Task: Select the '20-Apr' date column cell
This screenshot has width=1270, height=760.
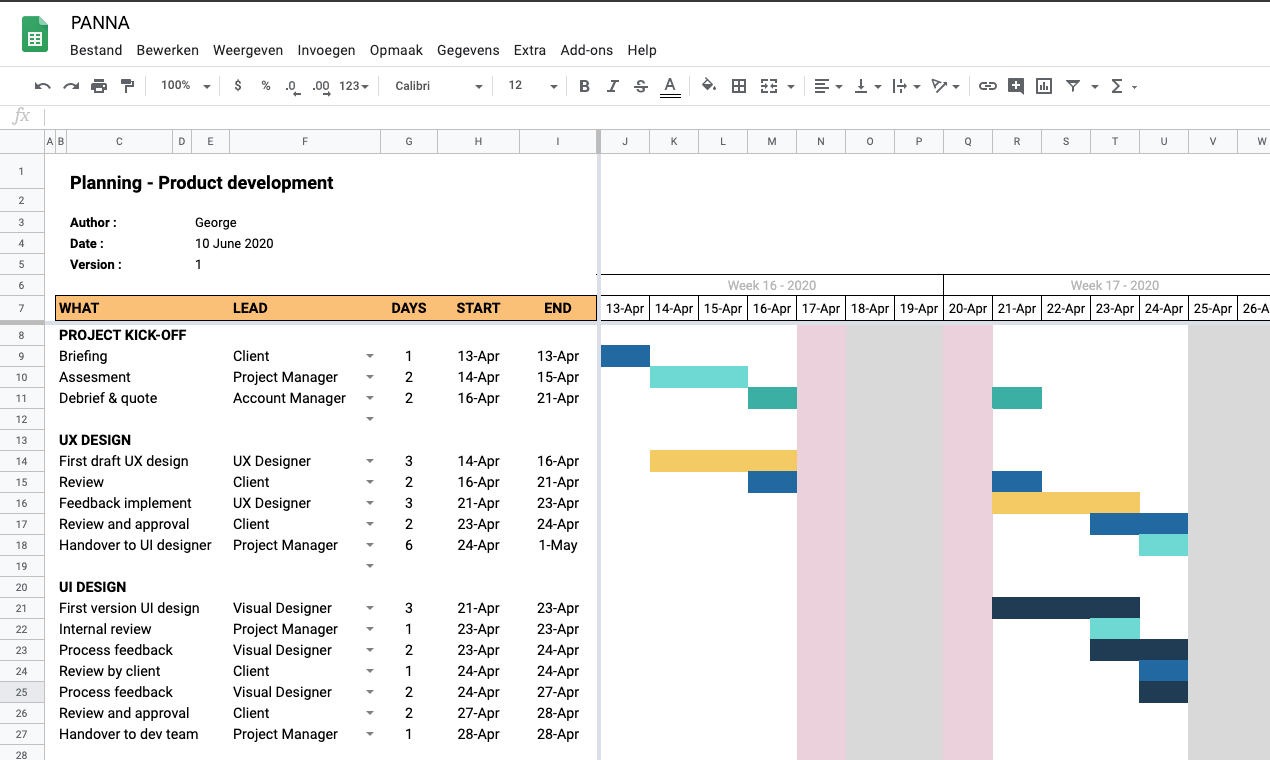Action: pyautogui.click(x=968, y=308)
